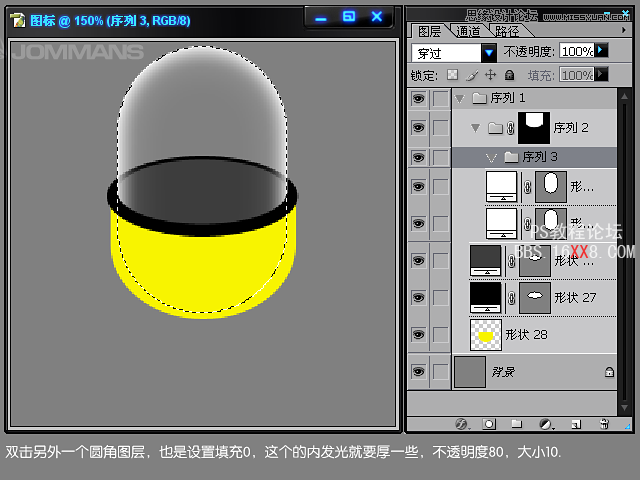Collapse the 序列 2 group triangle
This screenshot has width=640, height=480.
click(x=475, y=128)
